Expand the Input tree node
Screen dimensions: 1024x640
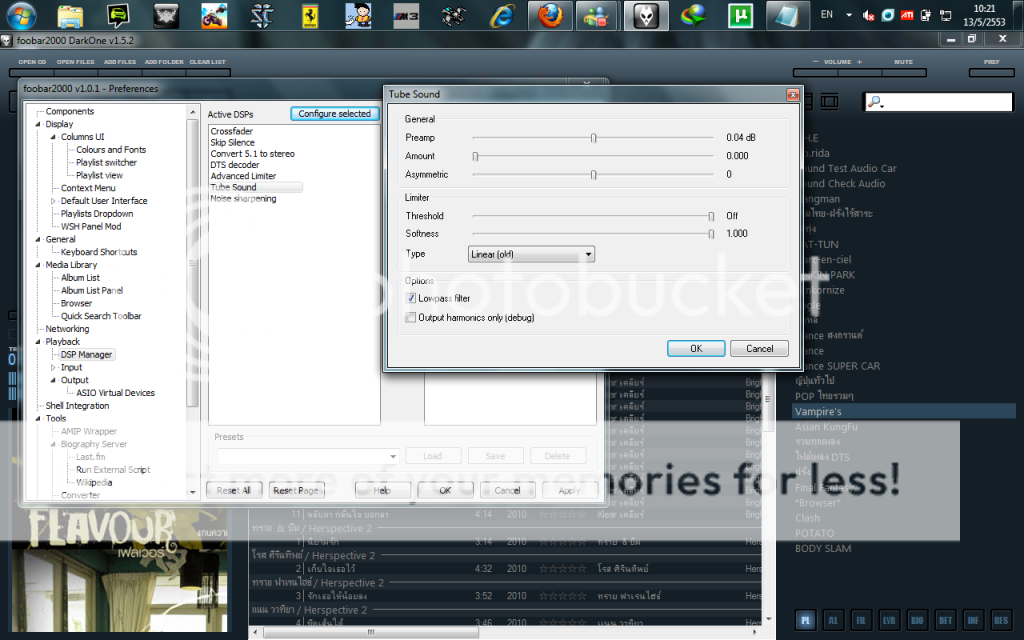click(x=53, y=368)
